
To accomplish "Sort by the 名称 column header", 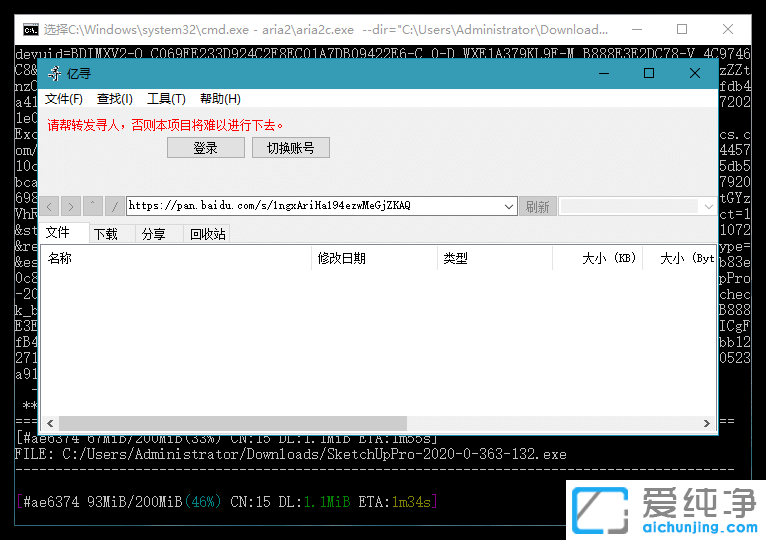I will coord(176,258).
